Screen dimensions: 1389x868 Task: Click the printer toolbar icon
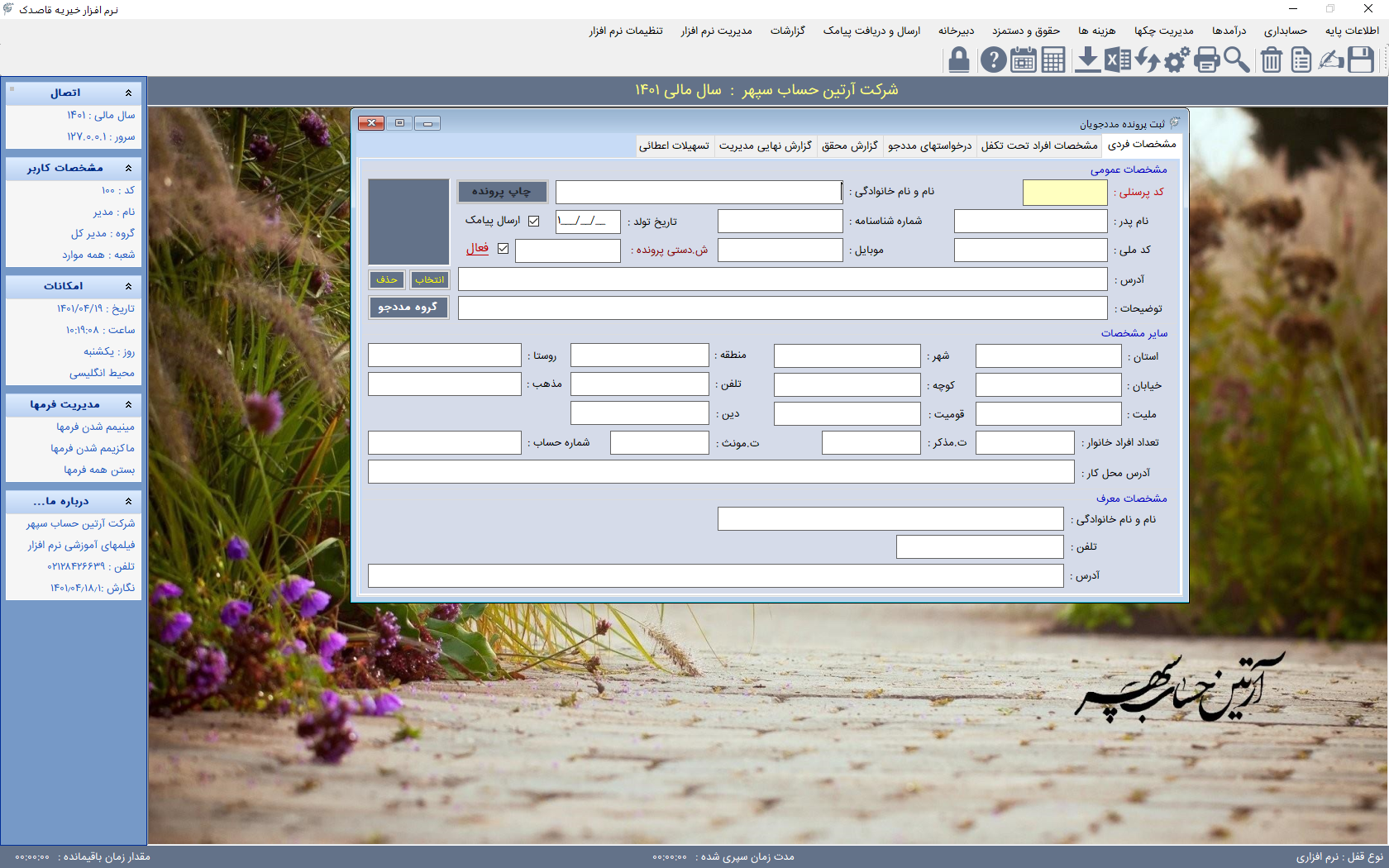click(x=1207, y=60)
